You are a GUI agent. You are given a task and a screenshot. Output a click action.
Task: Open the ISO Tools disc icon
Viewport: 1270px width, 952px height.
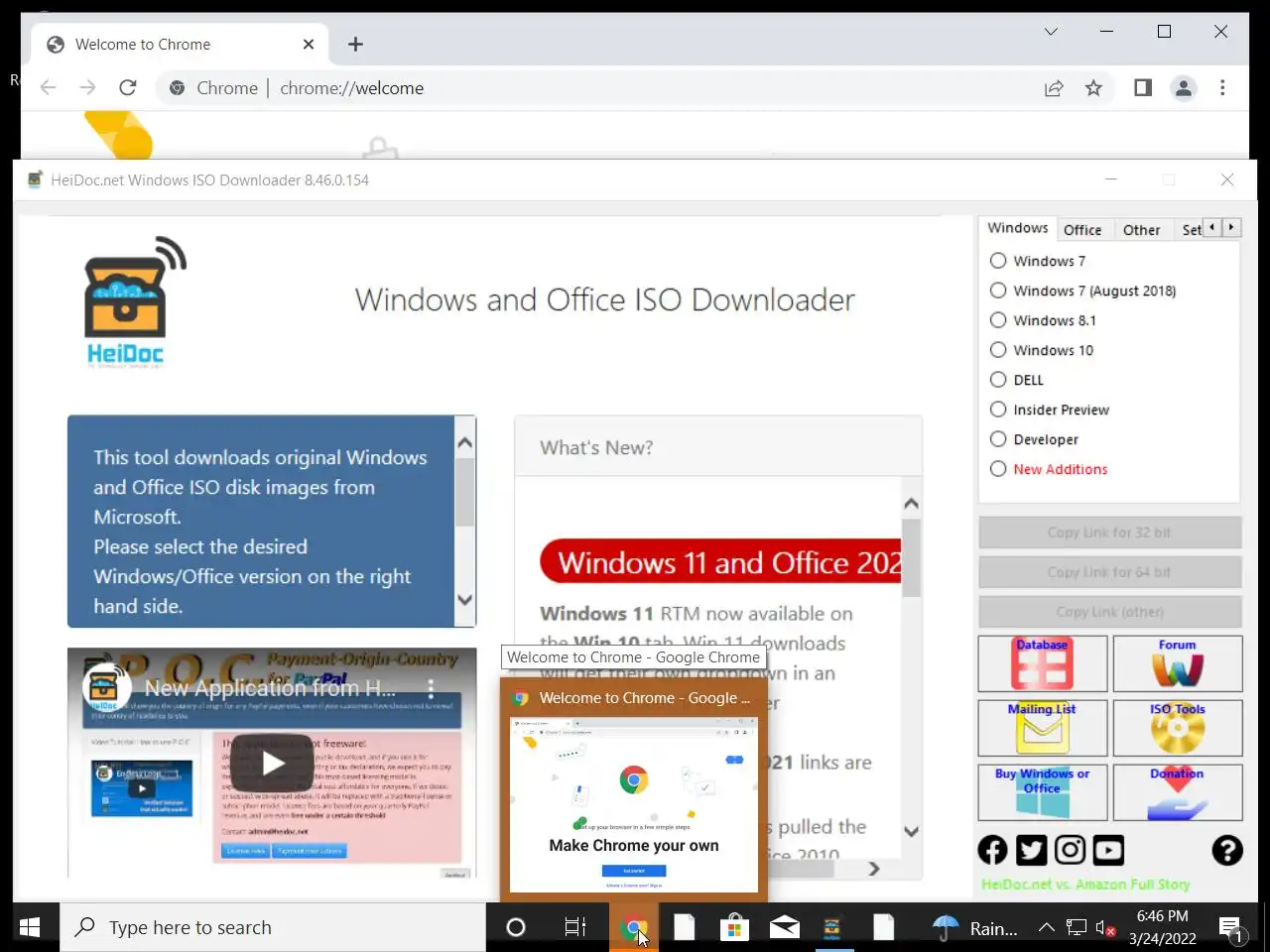[x=1178, y=728]
